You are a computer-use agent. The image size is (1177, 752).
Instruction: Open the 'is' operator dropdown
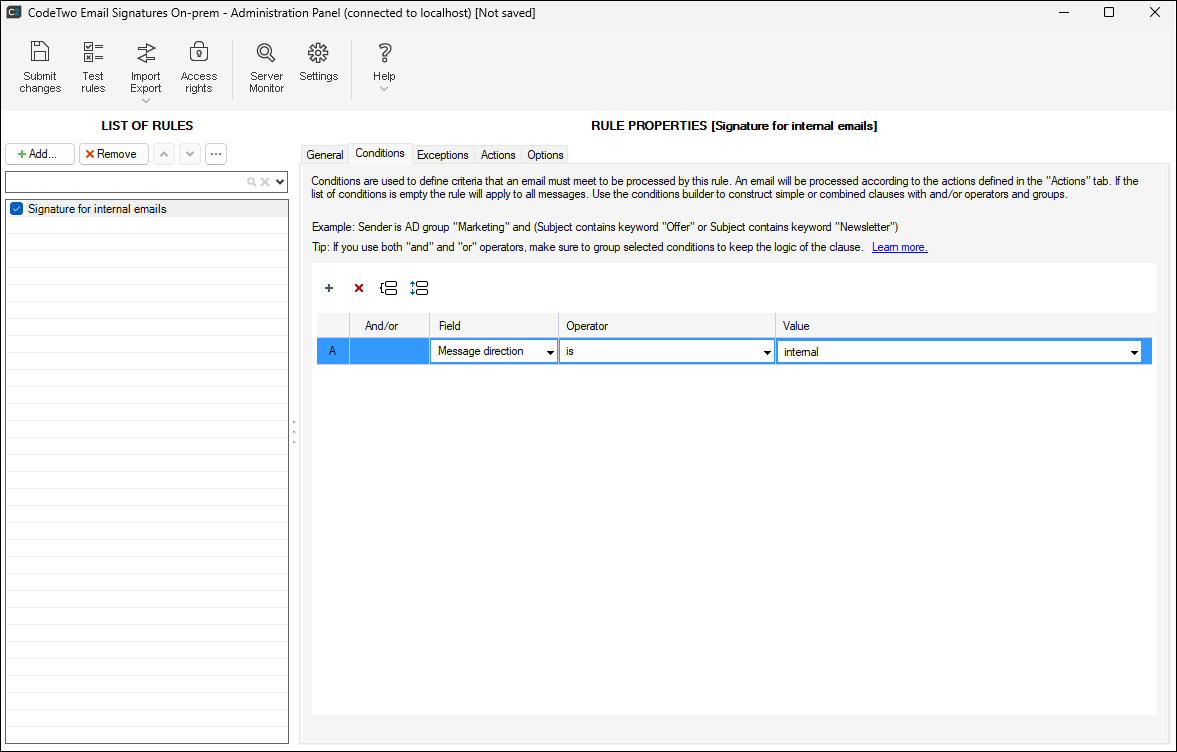tap(767, 352)
